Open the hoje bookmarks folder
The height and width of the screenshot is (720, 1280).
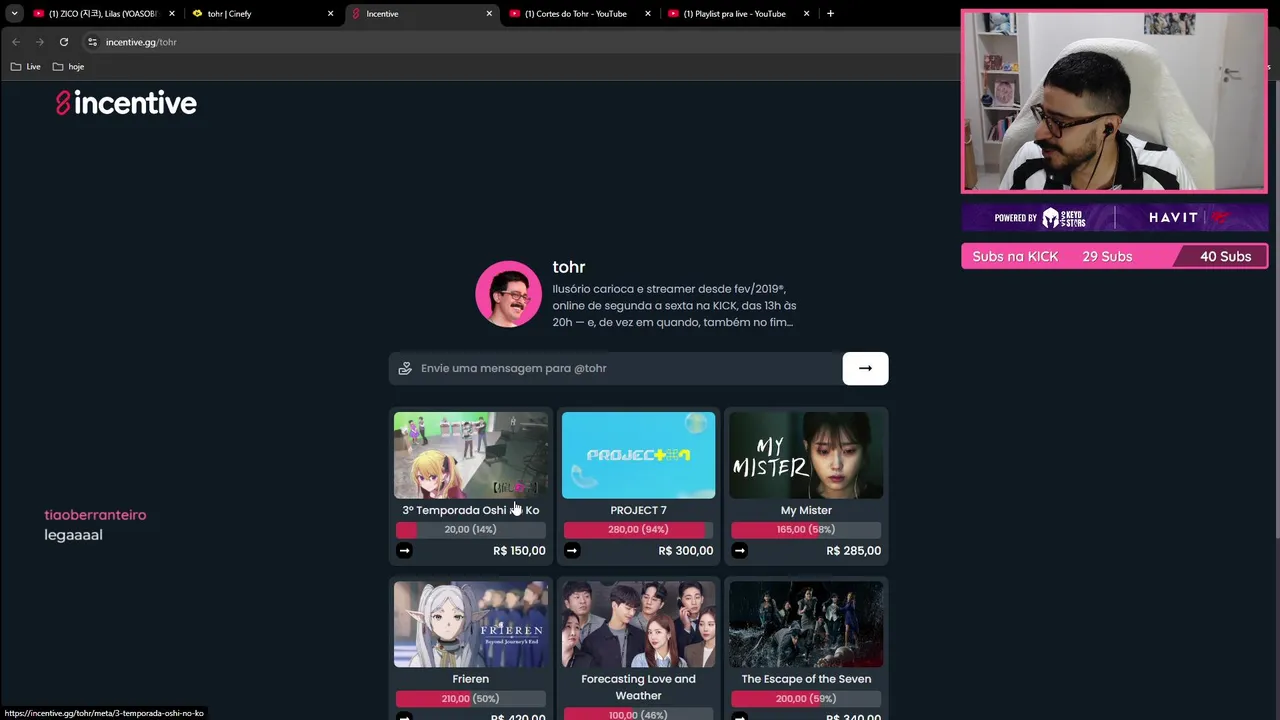pos(68,67)
